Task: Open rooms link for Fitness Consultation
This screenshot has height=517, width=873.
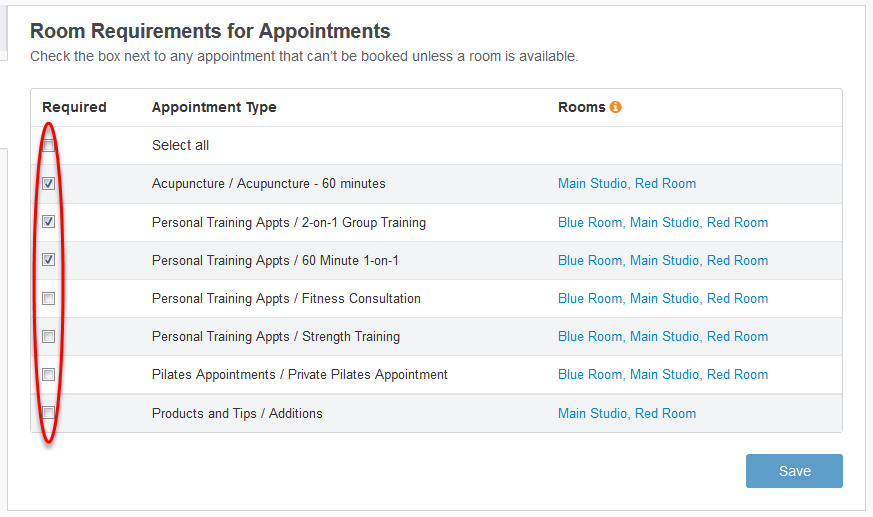Action: (663, 299)
